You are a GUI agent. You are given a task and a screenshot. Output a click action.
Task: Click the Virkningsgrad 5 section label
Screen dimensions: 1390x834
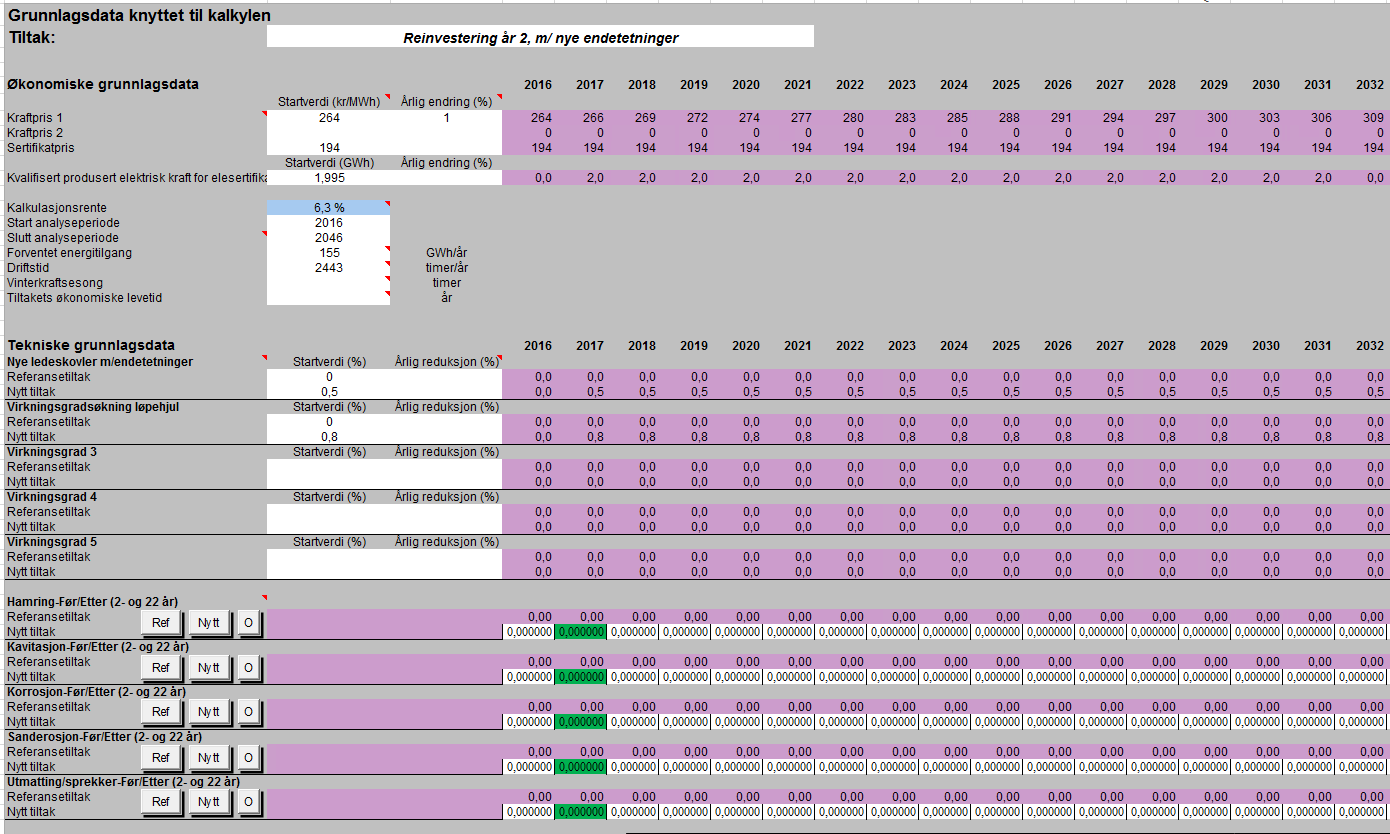52,542
